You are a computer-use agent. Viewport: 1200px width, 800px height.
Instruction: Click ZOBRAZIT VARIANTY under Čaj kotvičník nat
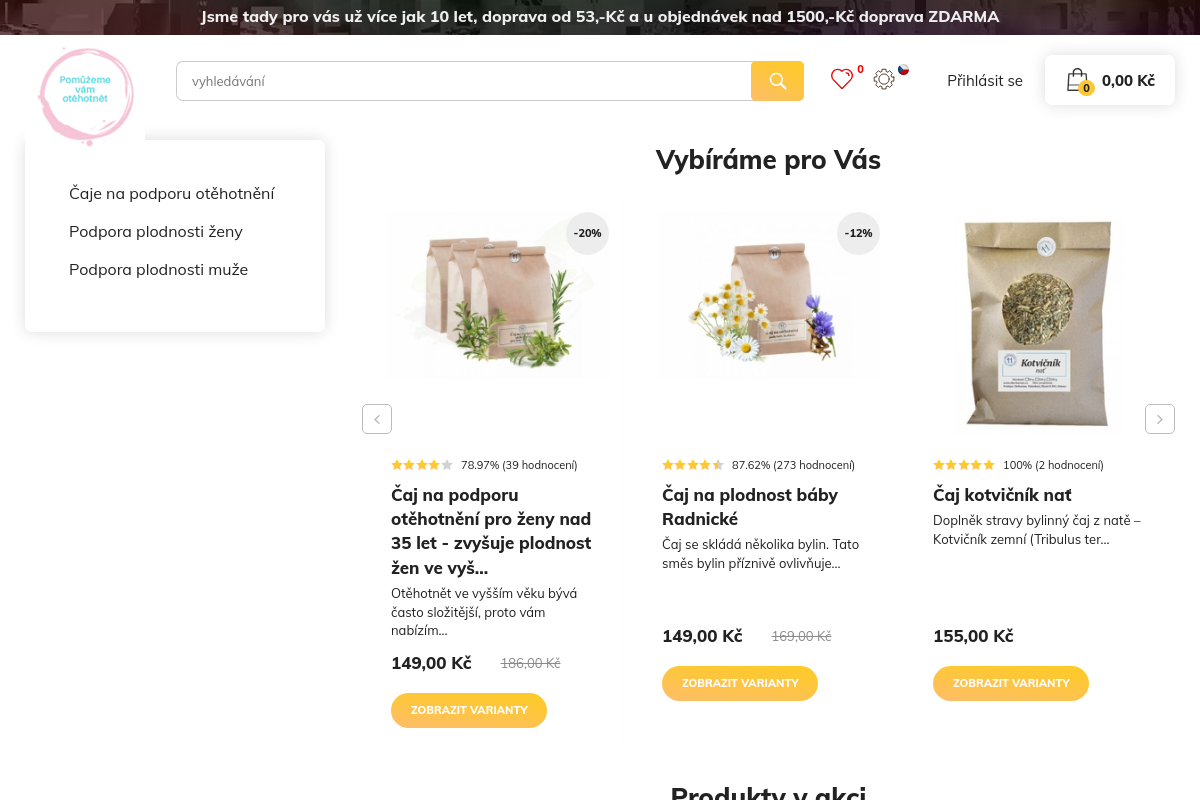pyautogui.click(x=1010, y=683)
